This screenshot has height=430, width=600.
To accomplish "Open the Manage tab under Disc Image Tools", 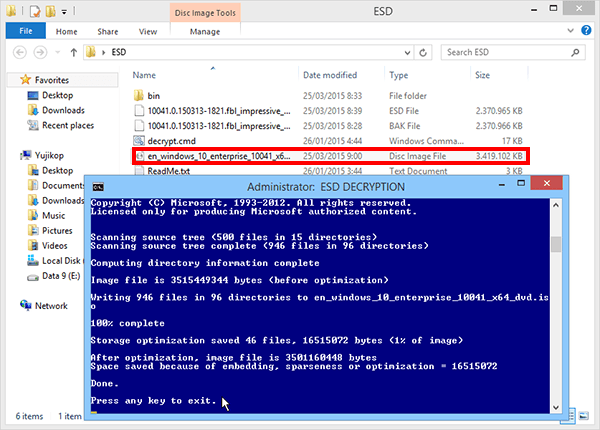I will click(x=205, y=32).
